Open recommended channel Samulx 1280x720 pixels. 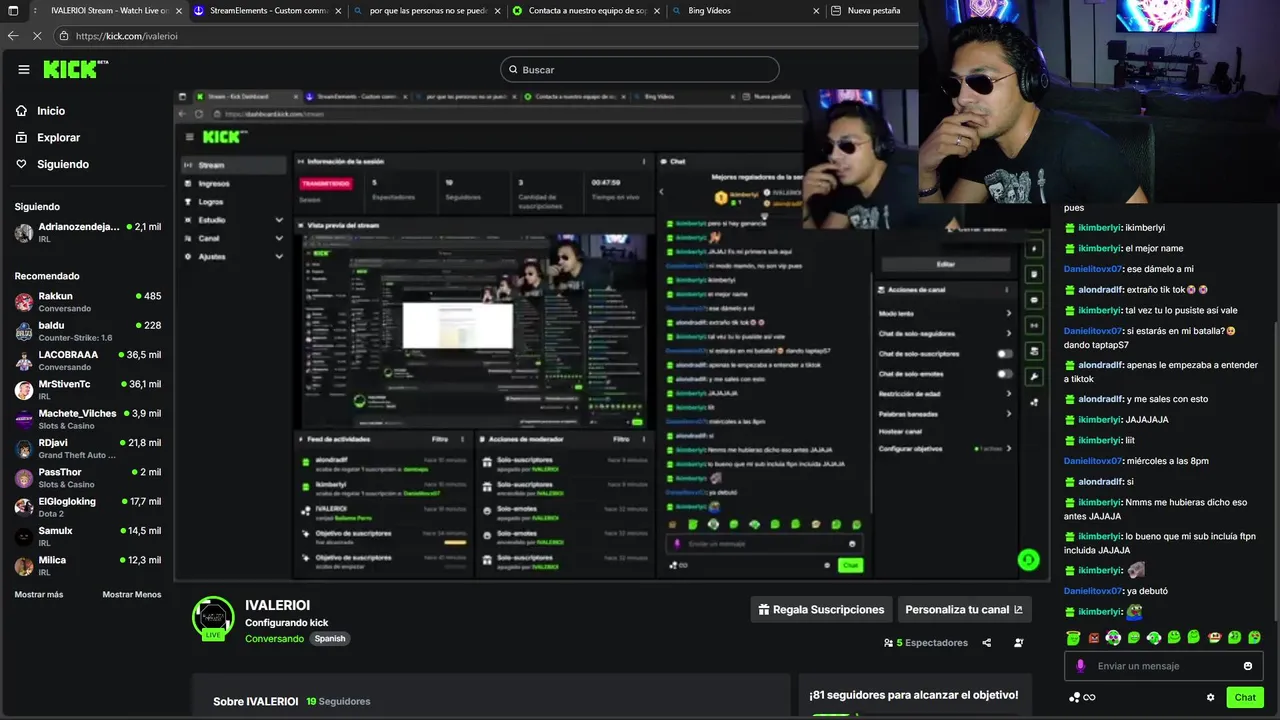click(x=88, y=537)
